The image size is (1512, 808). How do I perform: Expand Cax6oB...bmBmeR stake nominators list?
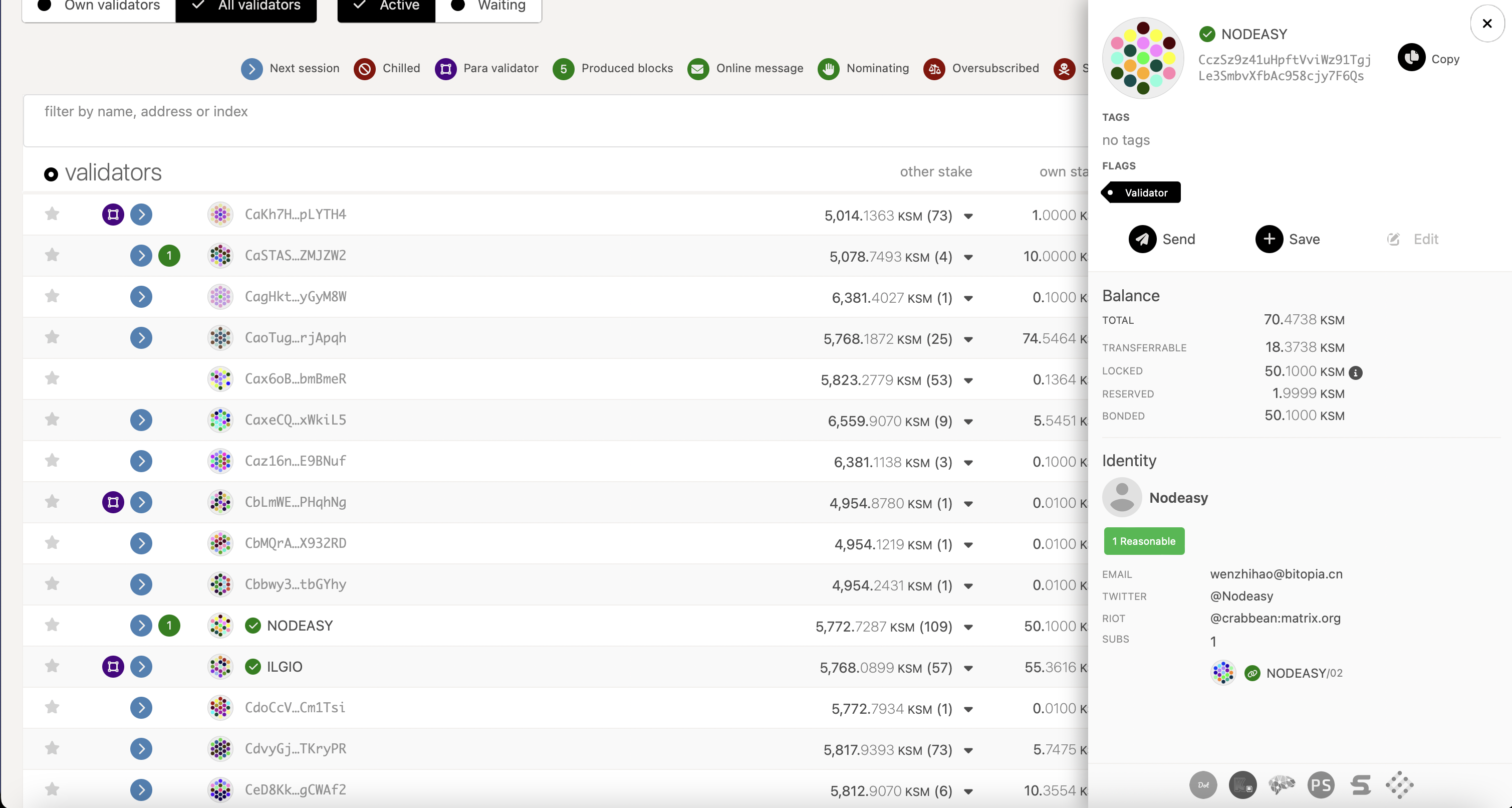click(968, 380)
